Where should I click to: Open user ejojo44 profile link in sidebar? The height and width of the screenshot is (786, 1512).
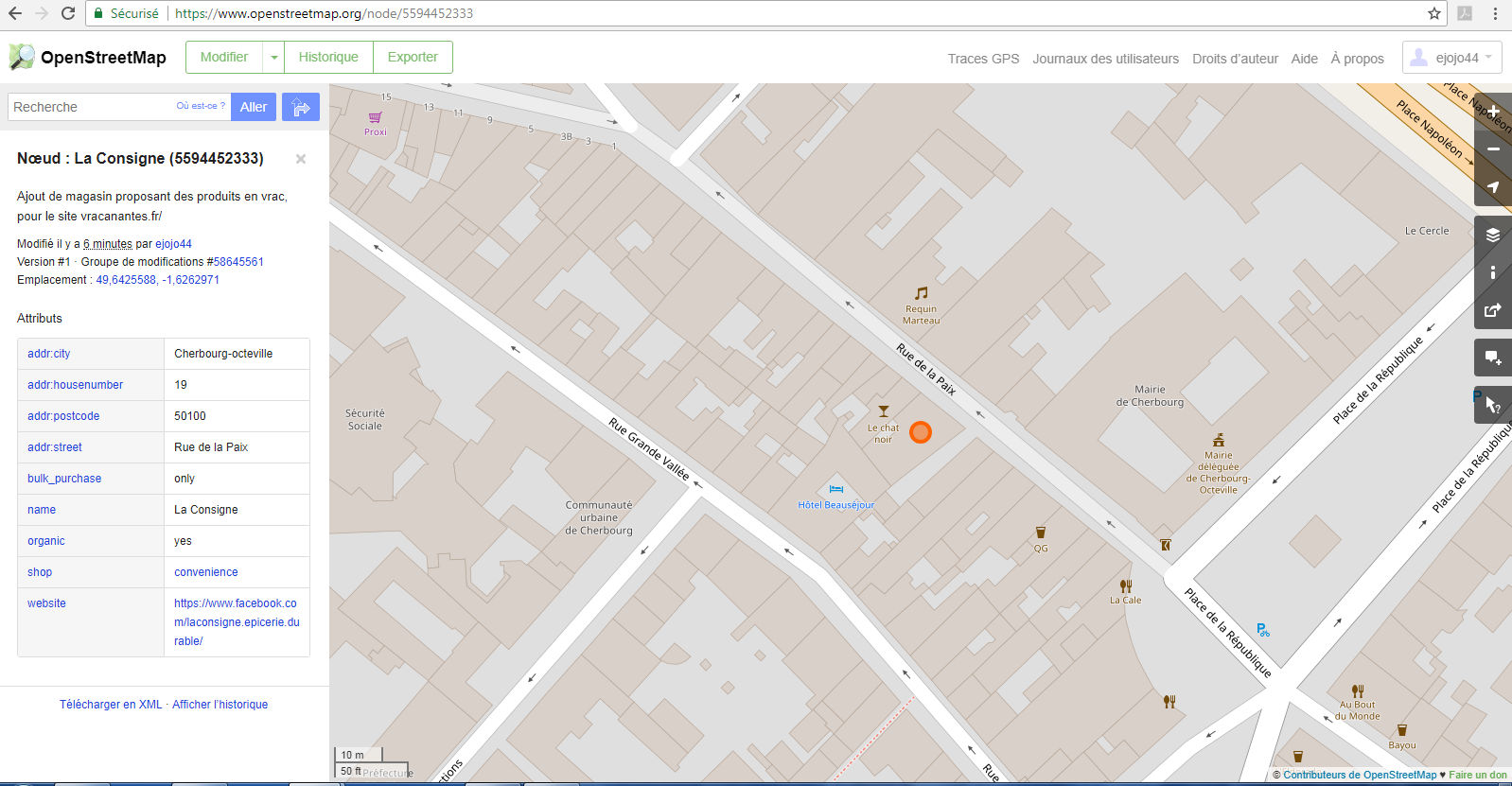click(x=173, y=244)
